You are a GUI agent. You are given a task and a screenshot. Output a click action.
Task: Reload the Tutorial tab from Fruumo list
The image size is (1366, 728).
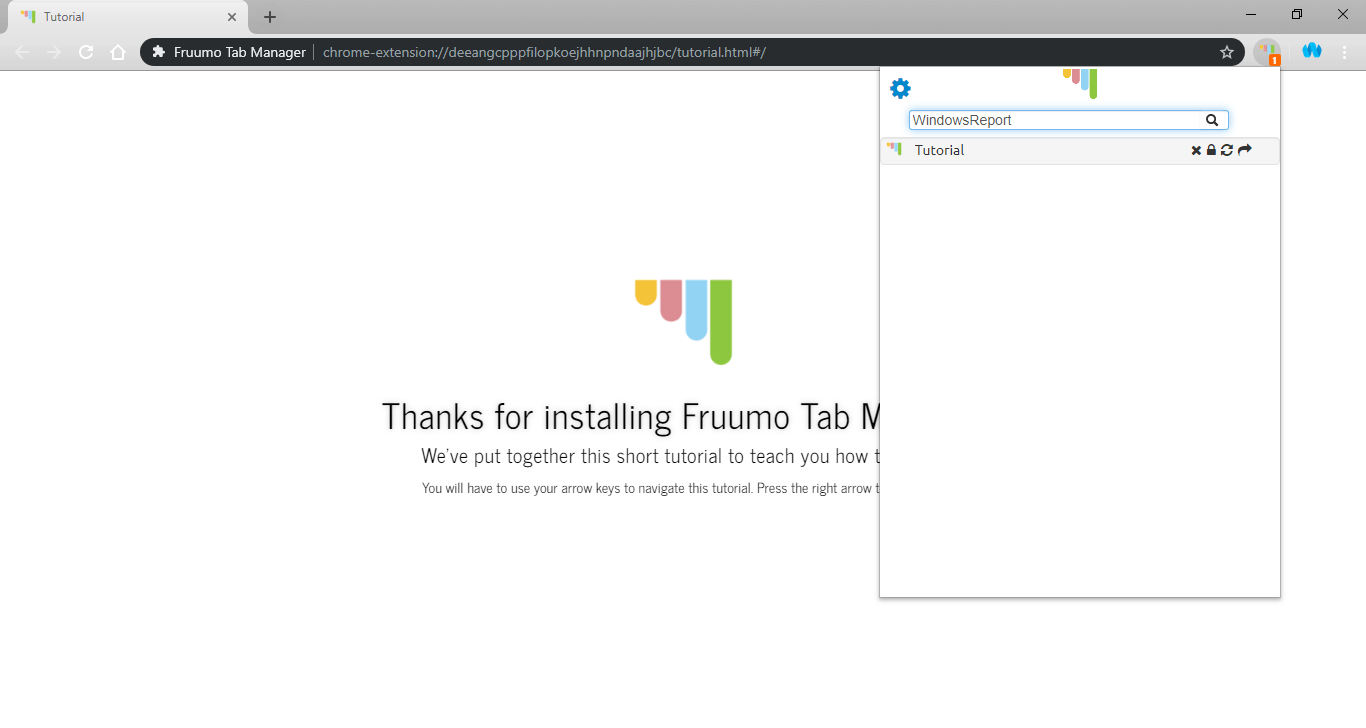pyautogui.click(x=1227, y=150)
